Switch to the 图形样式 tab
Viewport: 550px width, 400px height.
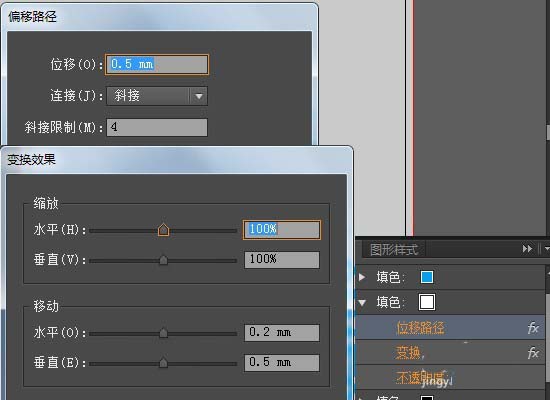(394, 250)
